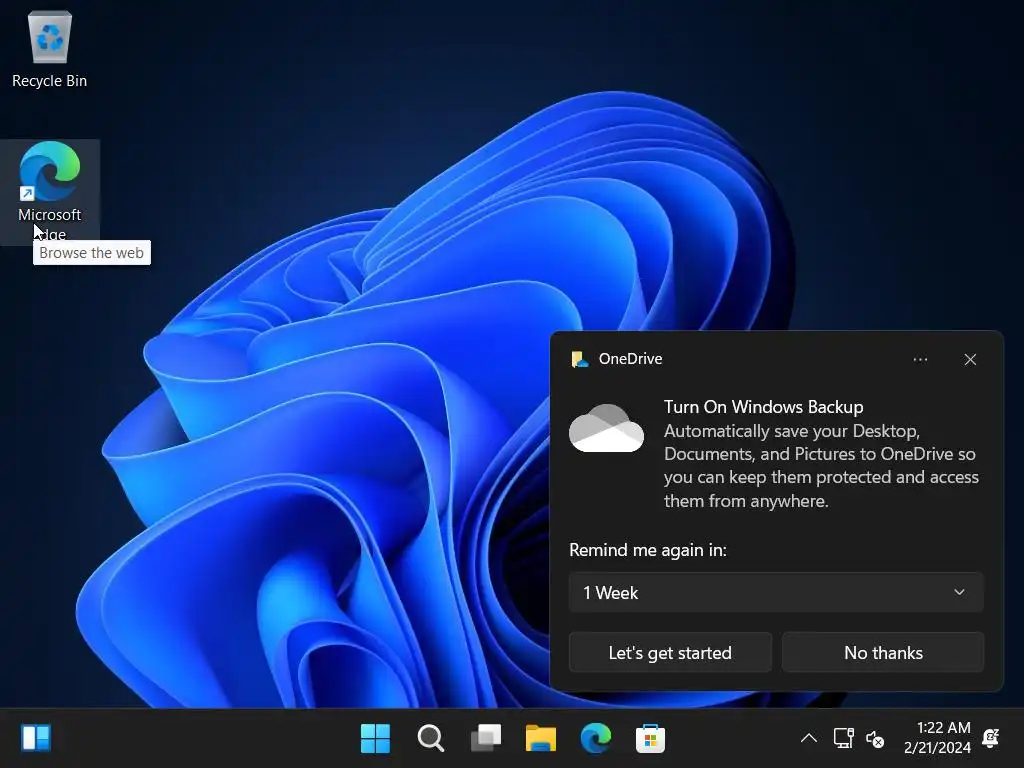
Task: Click the No thanks button
Action: 883,652
